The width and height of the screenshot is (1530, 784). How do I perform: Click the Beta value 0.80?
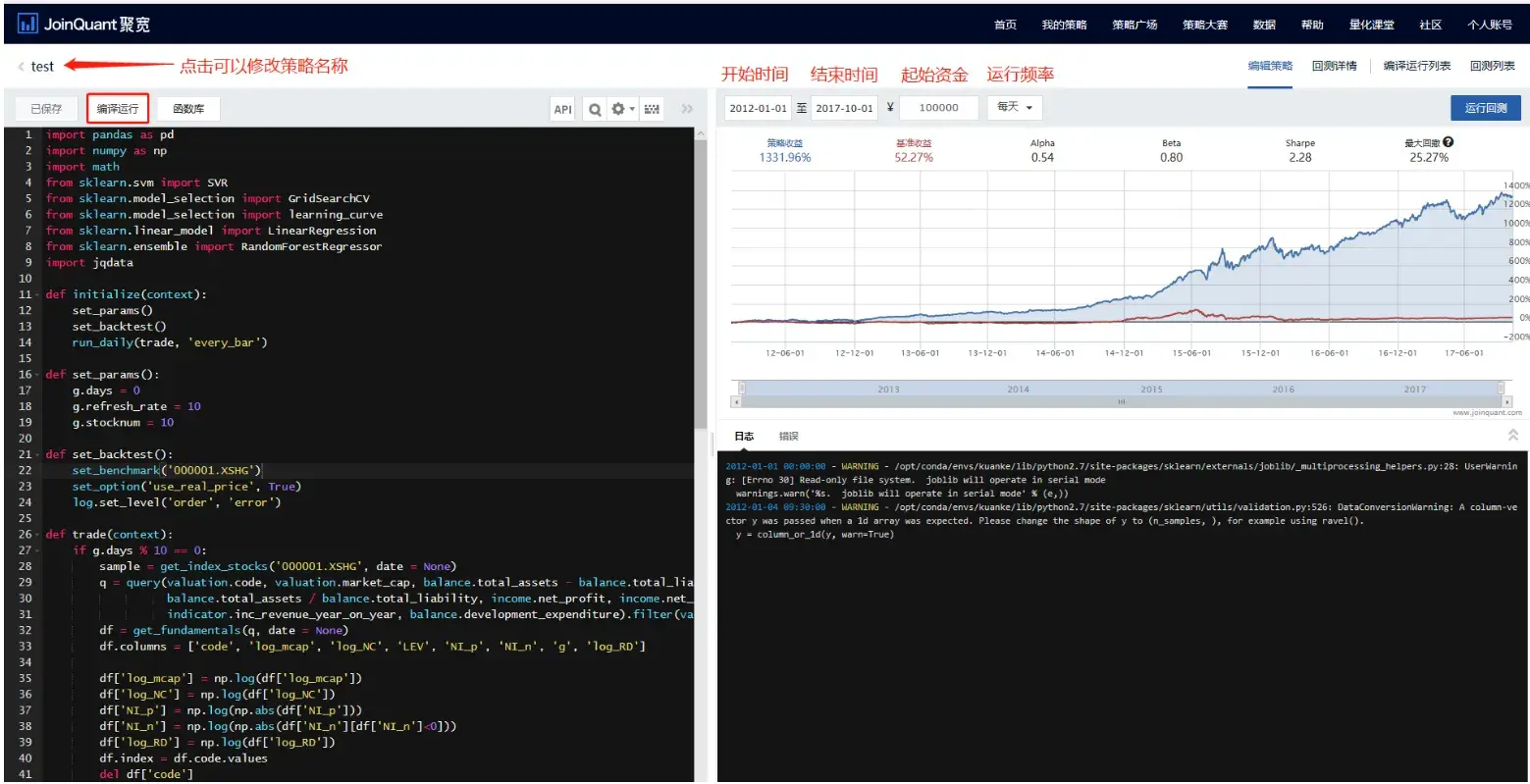point(1171,157)
